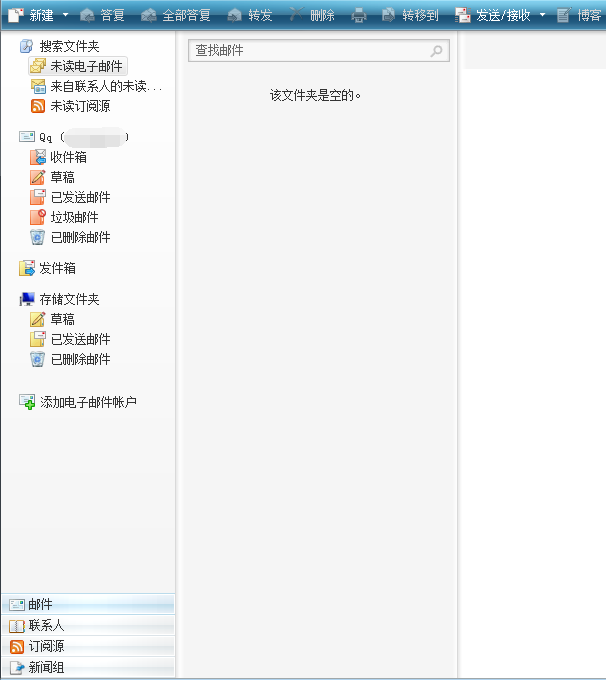Select 来自联系人的未读 quick view folder
This screenshot has width=606, height=680.
tap(105, 86)
